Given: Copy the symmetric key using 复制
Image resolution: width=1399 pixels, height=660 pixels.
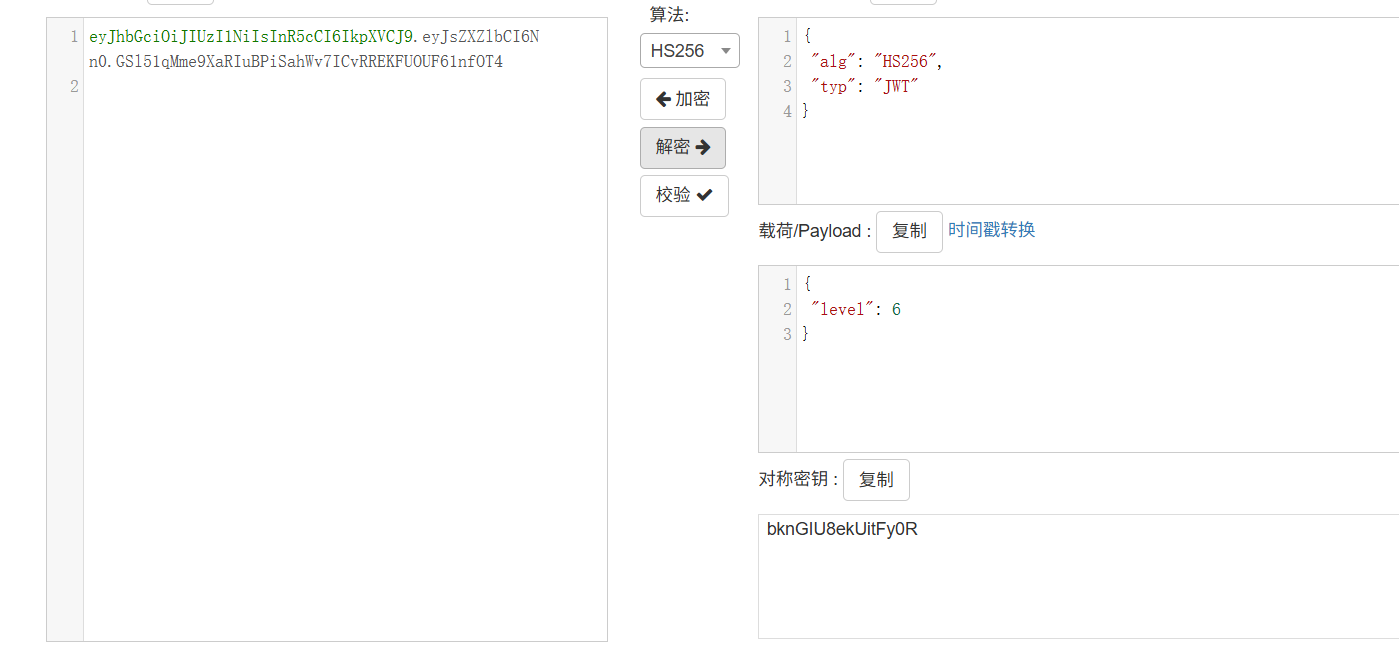Looking at the screenshot, I should (876, 480).
